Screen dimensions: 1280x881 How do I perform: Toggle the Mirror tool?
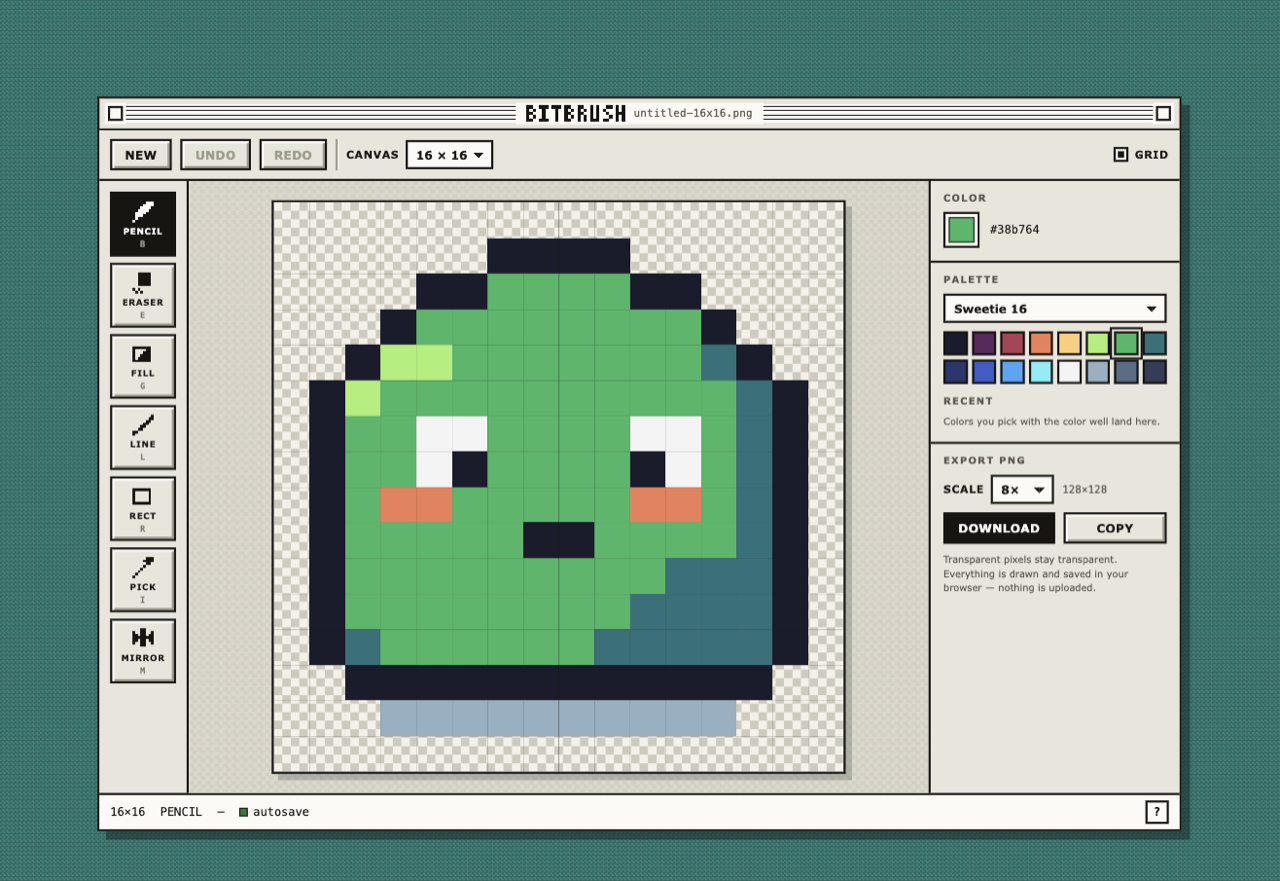[x=143, y=651]
